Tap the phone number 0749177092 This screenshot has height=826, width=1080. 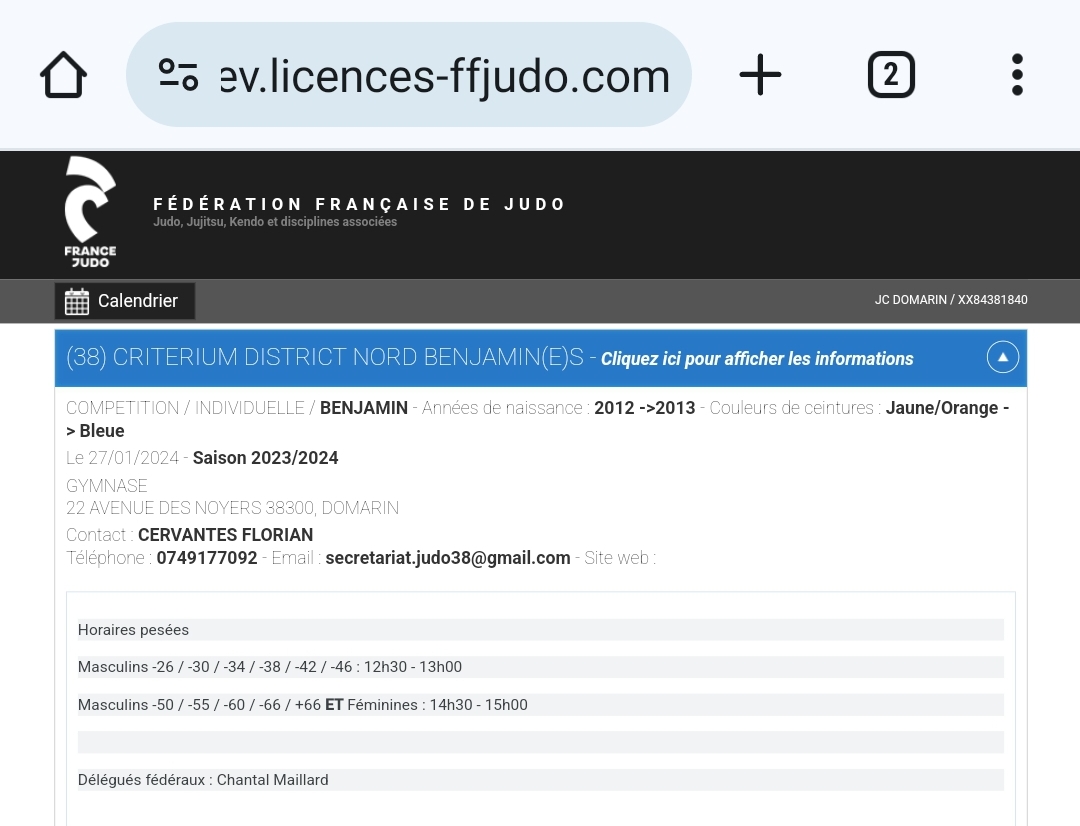click(x=206, y=558)
